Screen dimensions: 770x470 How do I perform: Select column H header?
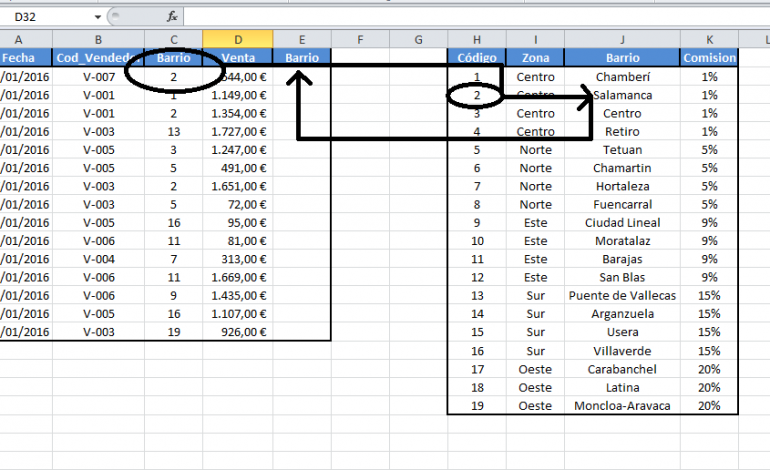pos(477,39)
